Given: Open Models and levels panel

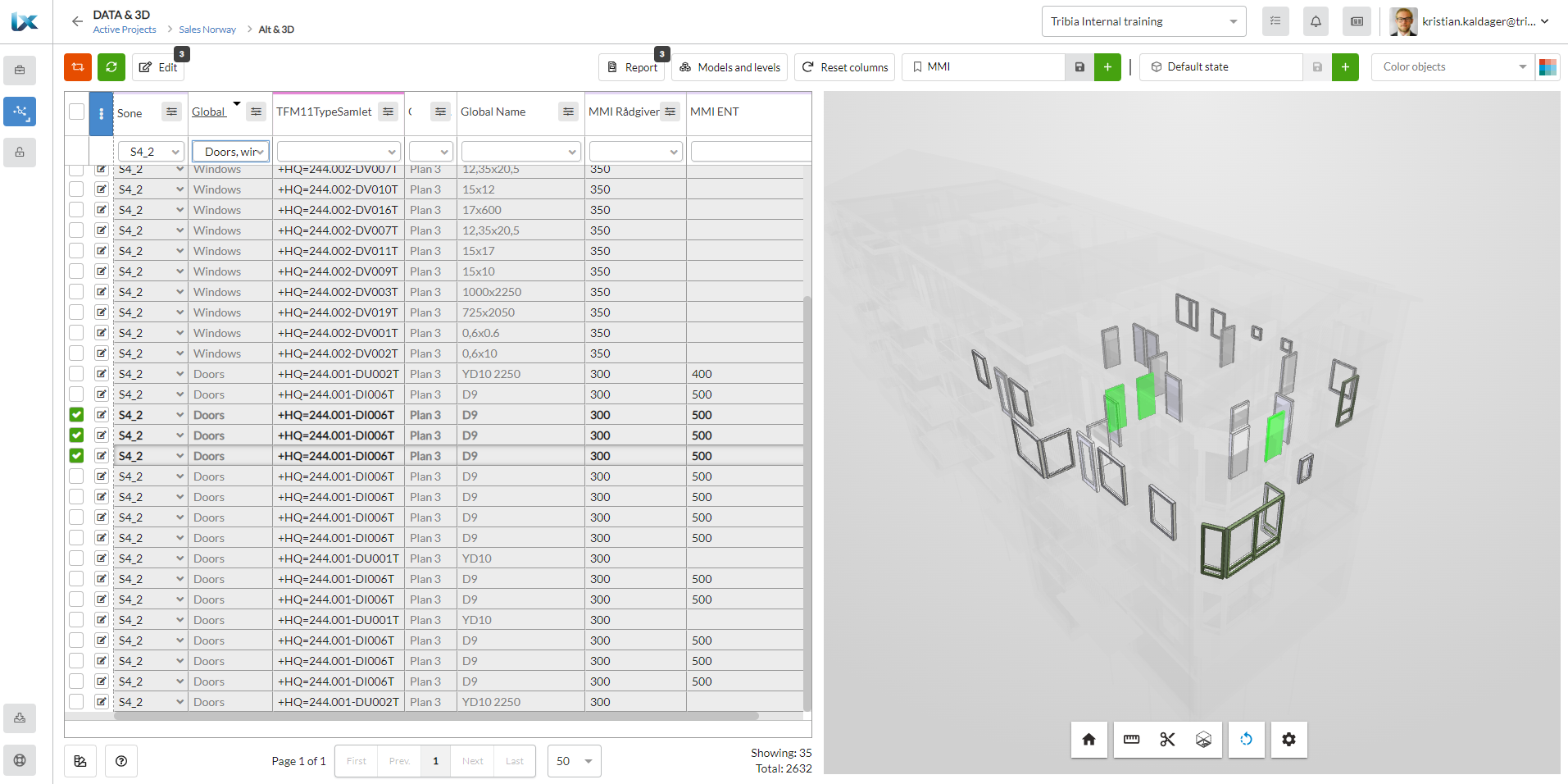Looking at the screenshot, I should [729, 67].
